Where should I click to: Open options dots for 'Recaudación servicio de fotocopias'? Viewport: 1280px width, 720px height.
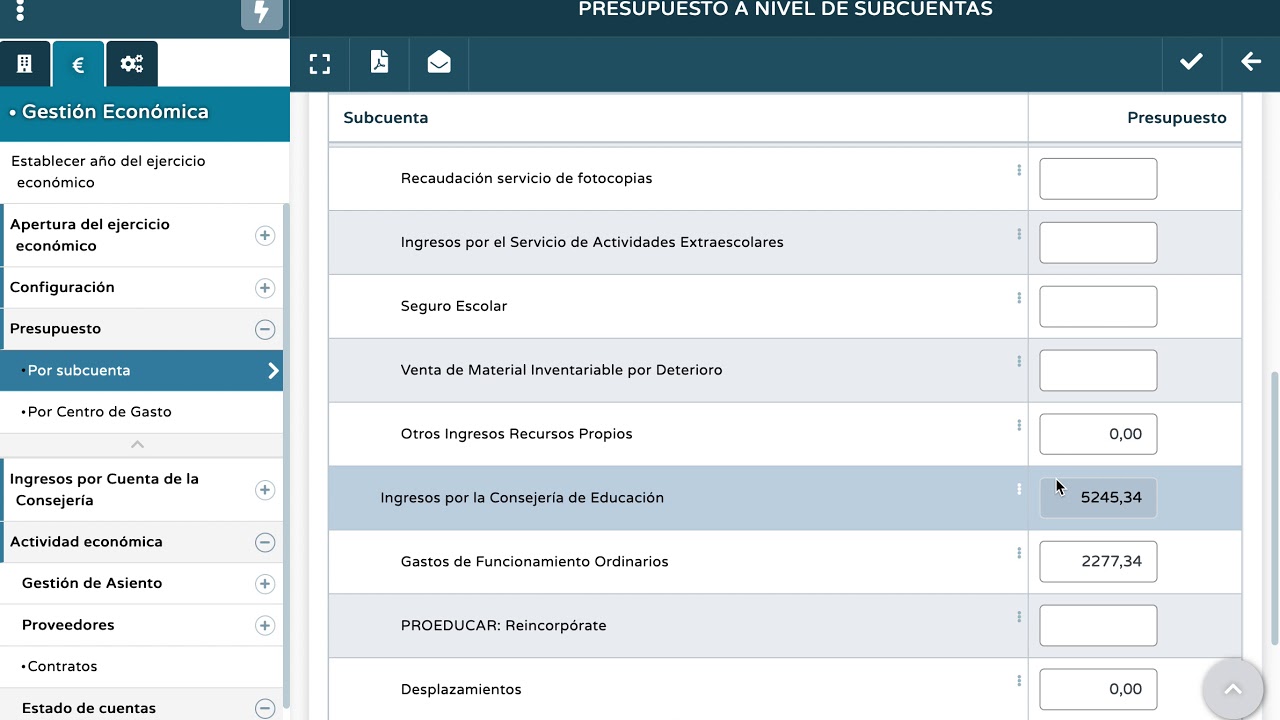pyautogui.click(x=1019, y=170)
